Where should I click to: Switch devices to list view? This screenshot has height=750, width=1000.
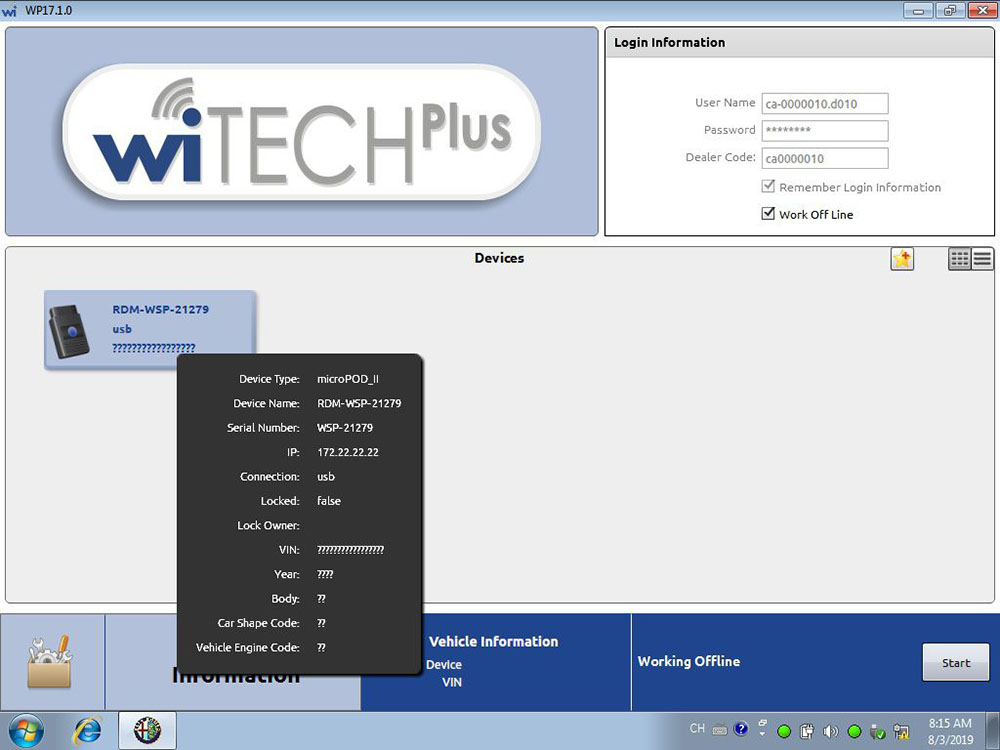982,259
